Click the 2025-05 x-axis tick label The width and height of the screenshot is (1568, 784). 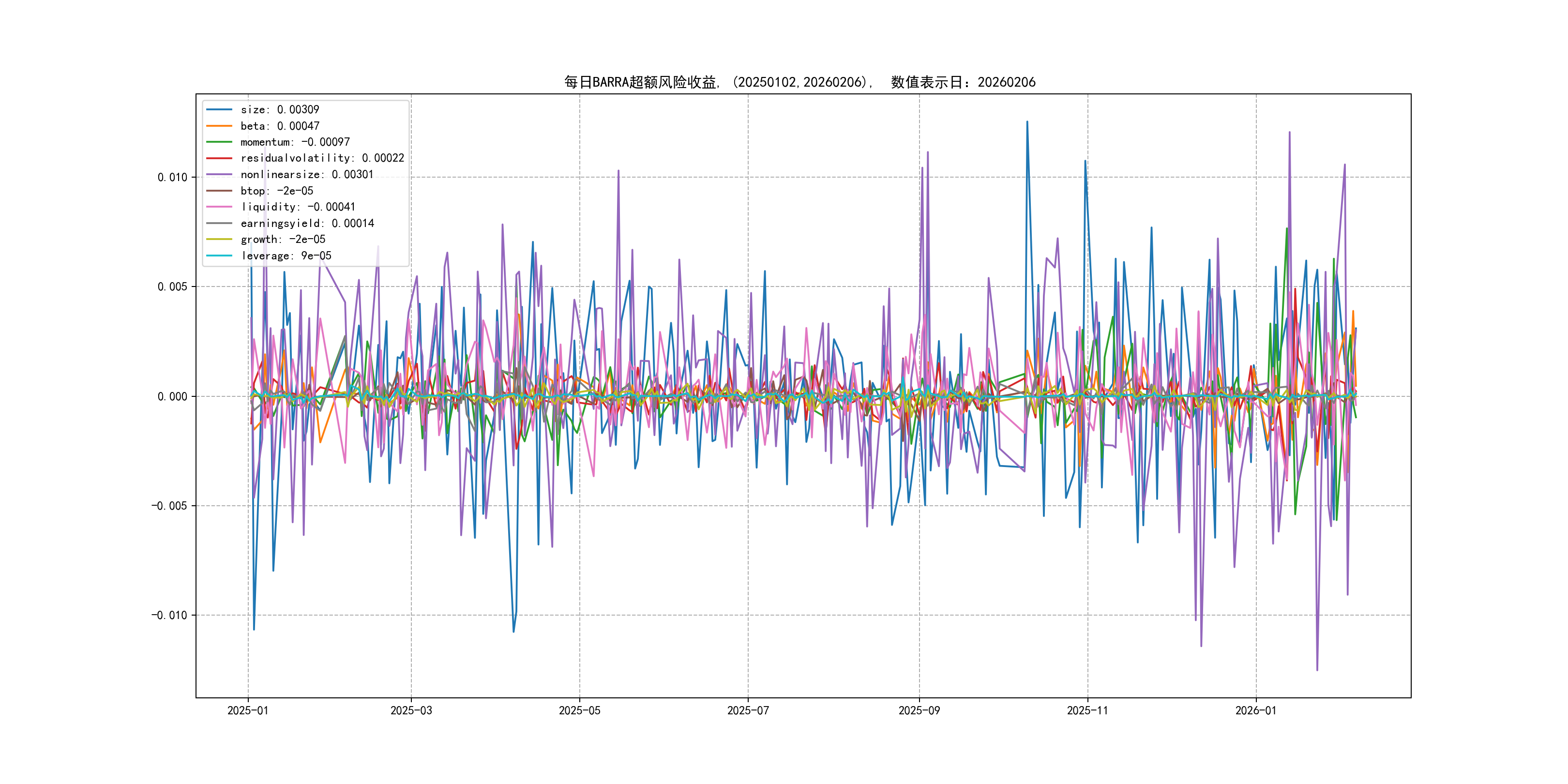click(x=579, y=710)
